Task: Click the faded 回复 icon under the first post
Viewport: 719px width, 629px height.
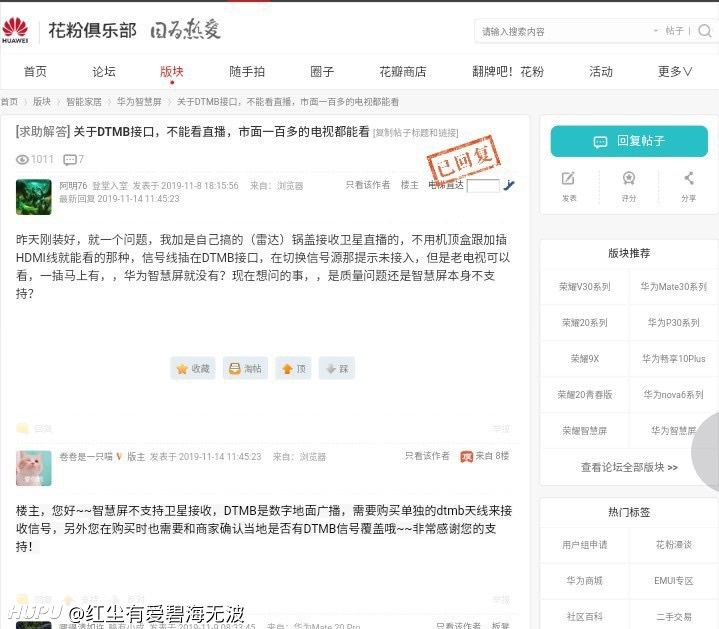Action: (x=22, y=429)
